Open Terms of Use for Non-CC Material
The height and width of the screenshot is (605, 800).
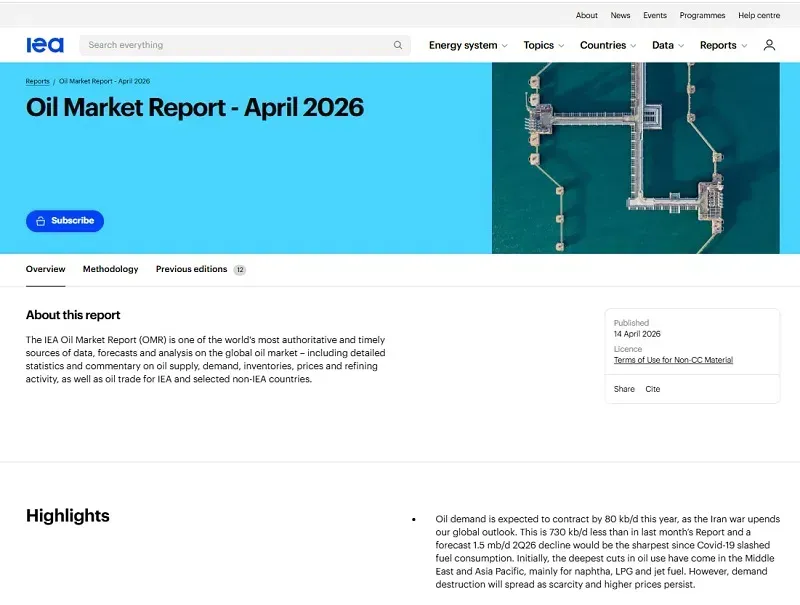(x=673, y=360)
